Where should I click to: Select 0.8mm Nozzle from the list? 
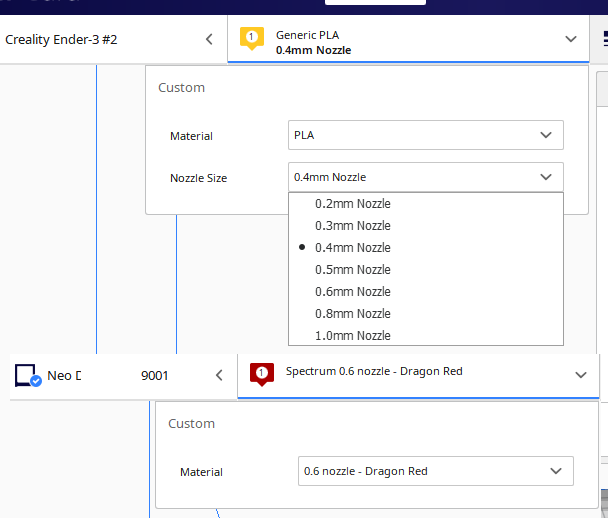pyautogui.click(x=426, y=314)
